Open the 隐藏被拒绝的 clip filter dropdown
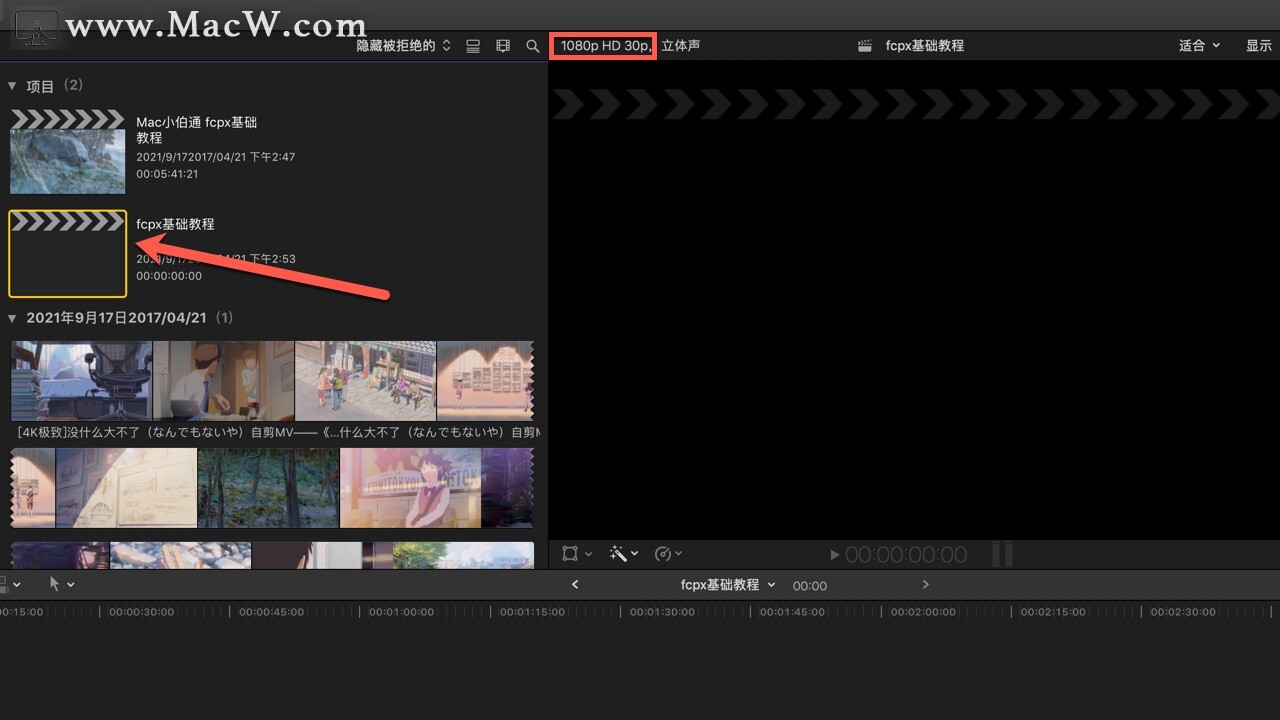1280x720 pixels. pyautogui.click(x=404, y=46)
